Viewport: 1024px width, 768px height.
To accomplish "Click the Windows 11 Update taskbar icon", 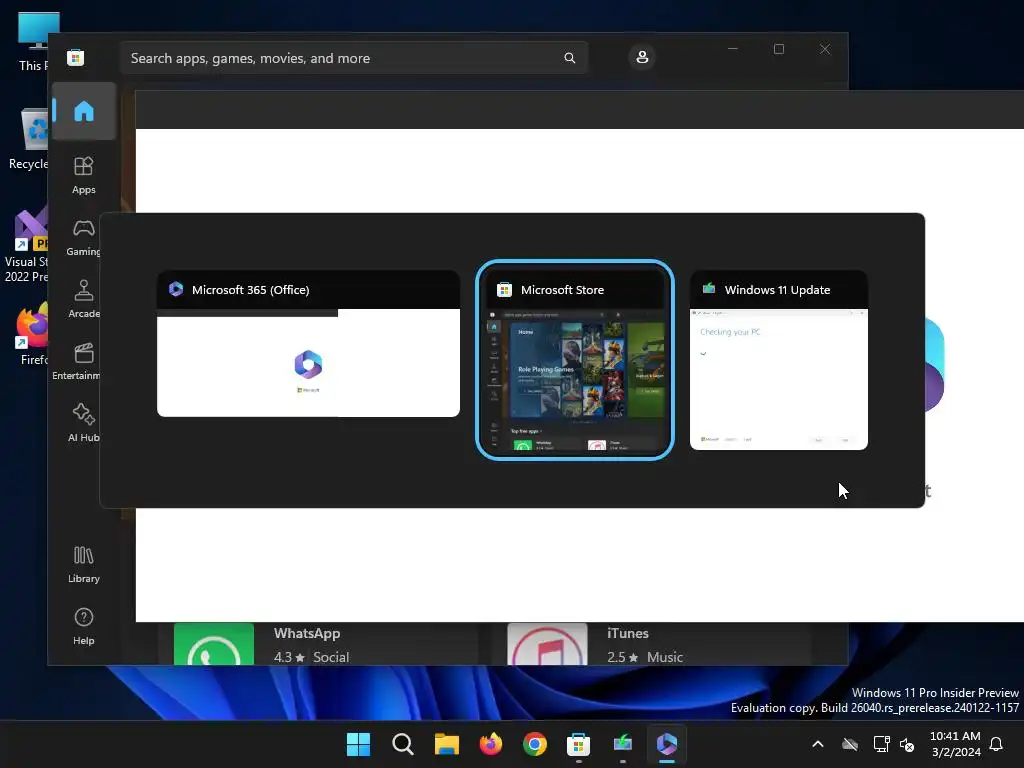I will click(622, 744).
